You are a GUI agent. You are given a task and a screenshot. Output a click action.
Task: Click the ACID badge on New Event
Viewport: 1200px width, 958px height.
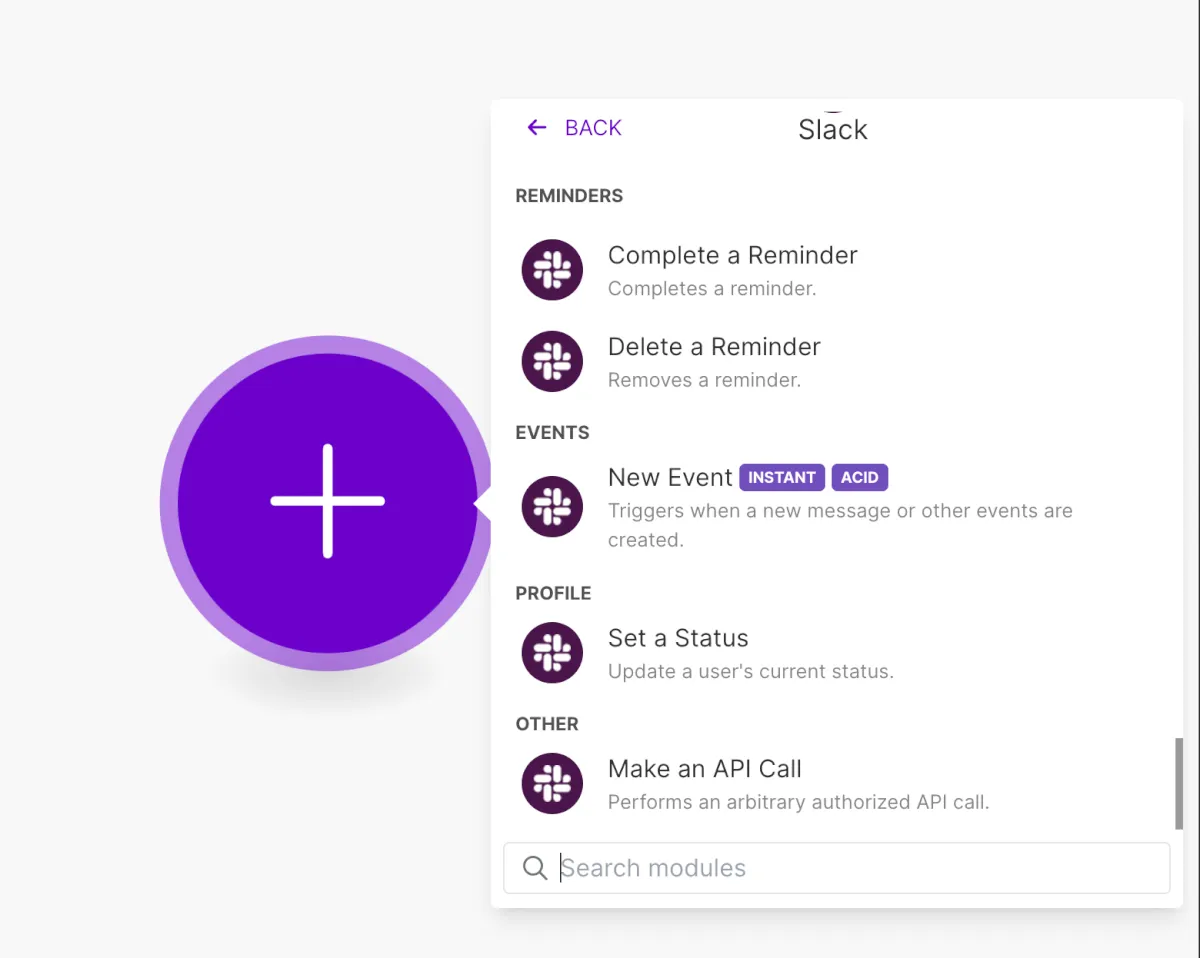(859, 477)
